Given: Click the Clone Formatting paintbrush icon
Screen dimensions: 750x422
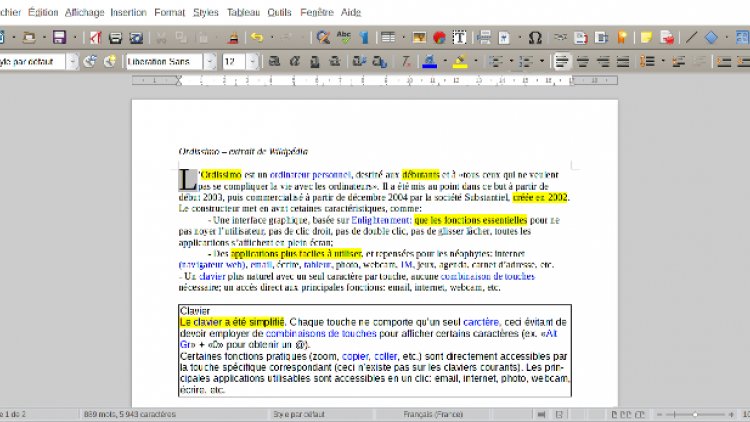Looking at the screenshot, I should [233, 37].
